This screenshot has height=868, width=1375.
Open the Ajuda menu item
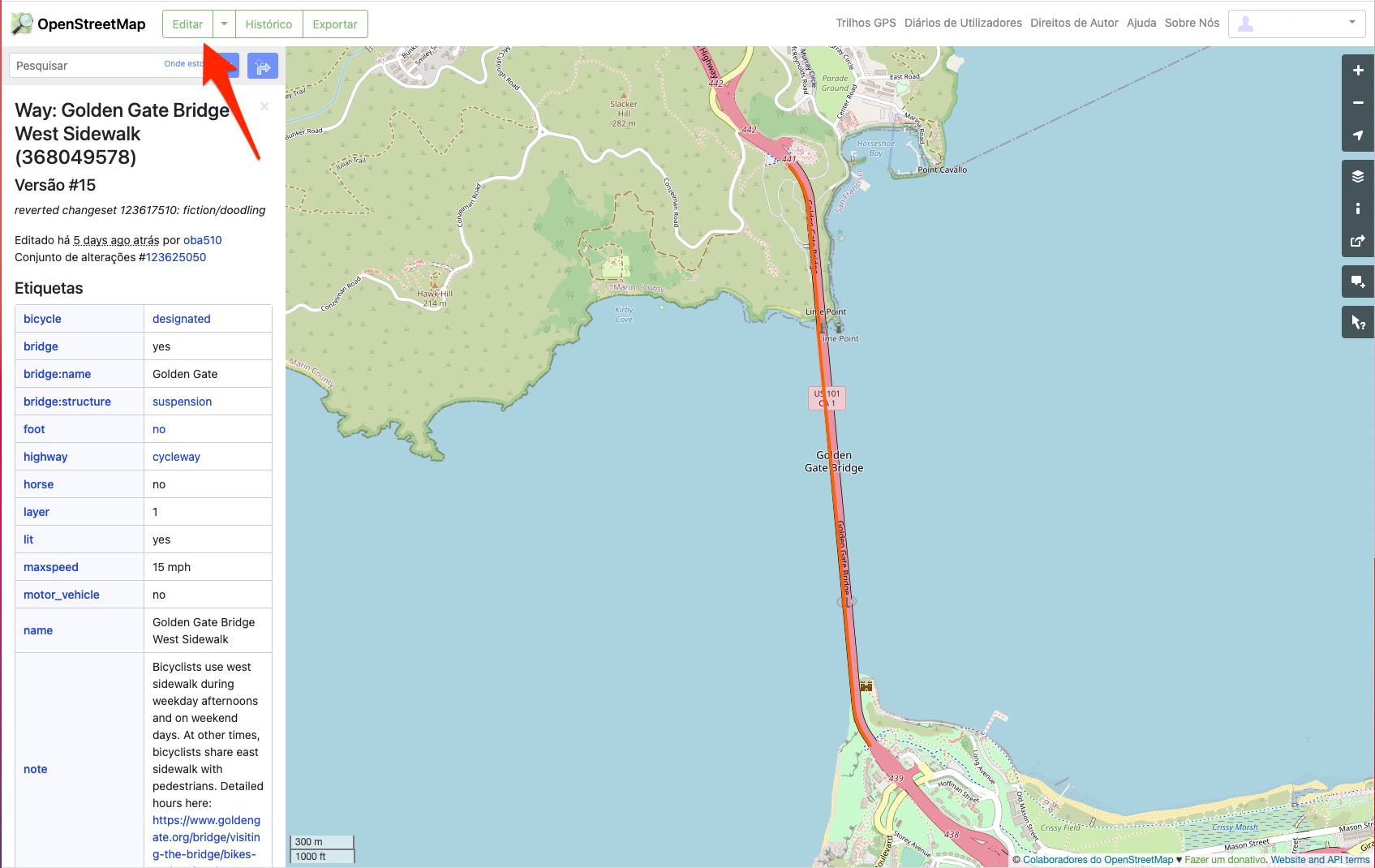(x=1141, y=23)
